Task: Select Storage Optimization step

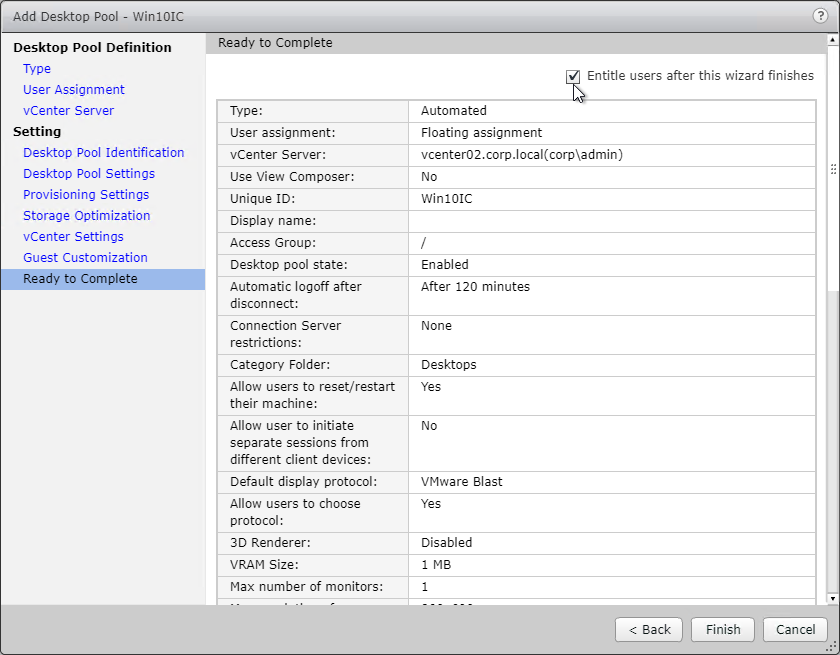Action: coord(87,215)
